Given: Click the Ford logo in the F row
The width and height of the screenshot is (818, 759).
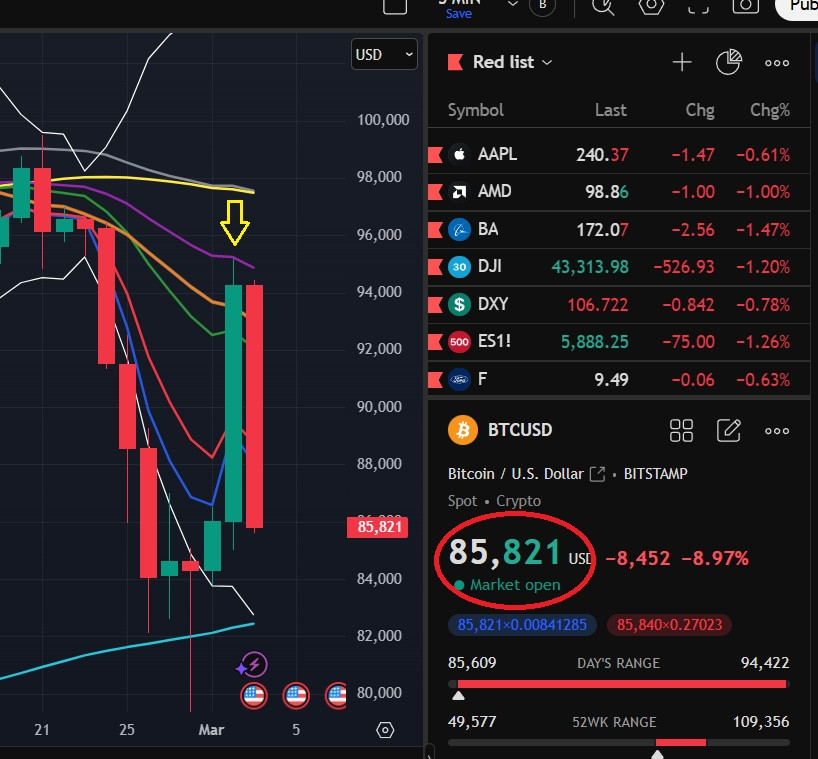Looking at the screenshot, I should 459,379.
